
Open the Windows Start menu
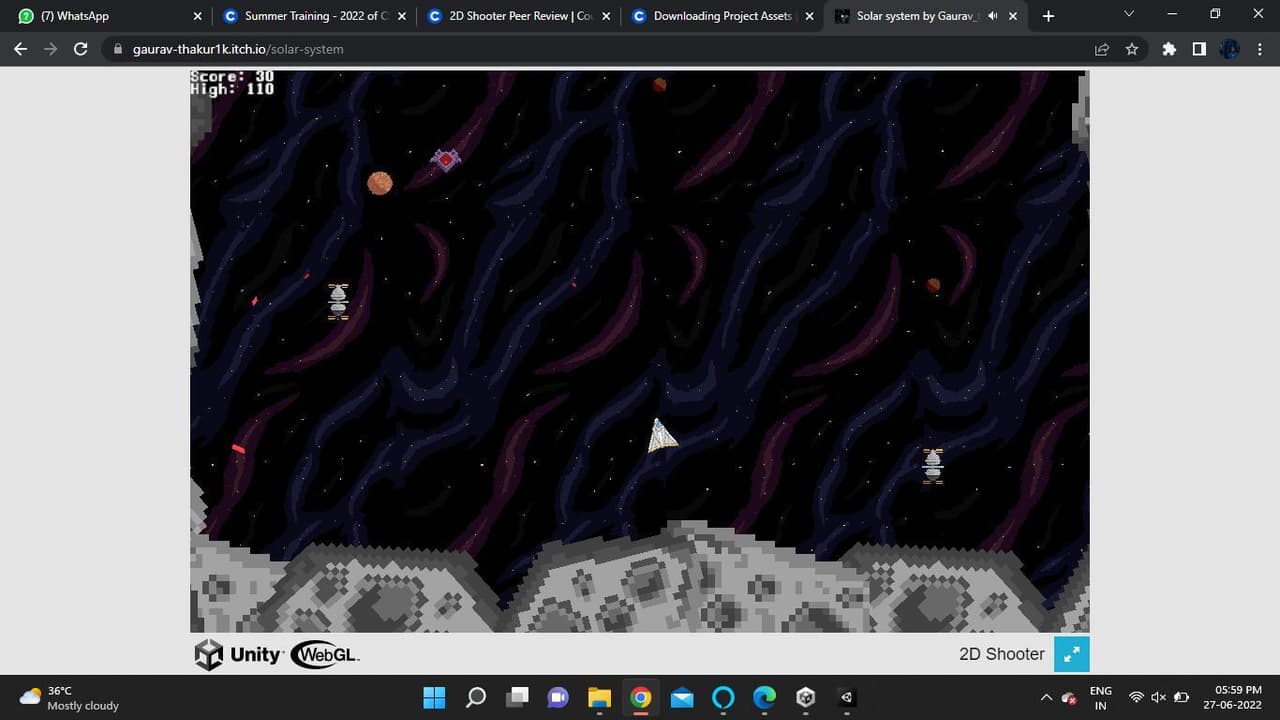(x=434, y=697)
